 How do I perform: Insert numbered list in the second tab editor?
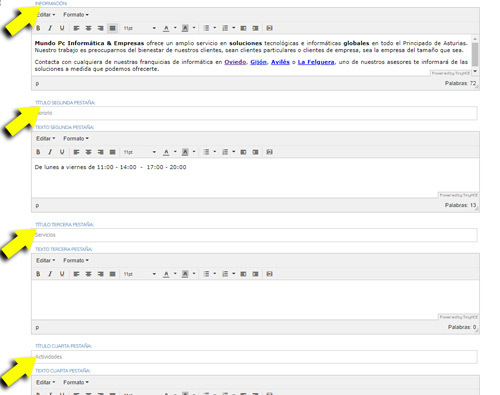coord(225,152)
